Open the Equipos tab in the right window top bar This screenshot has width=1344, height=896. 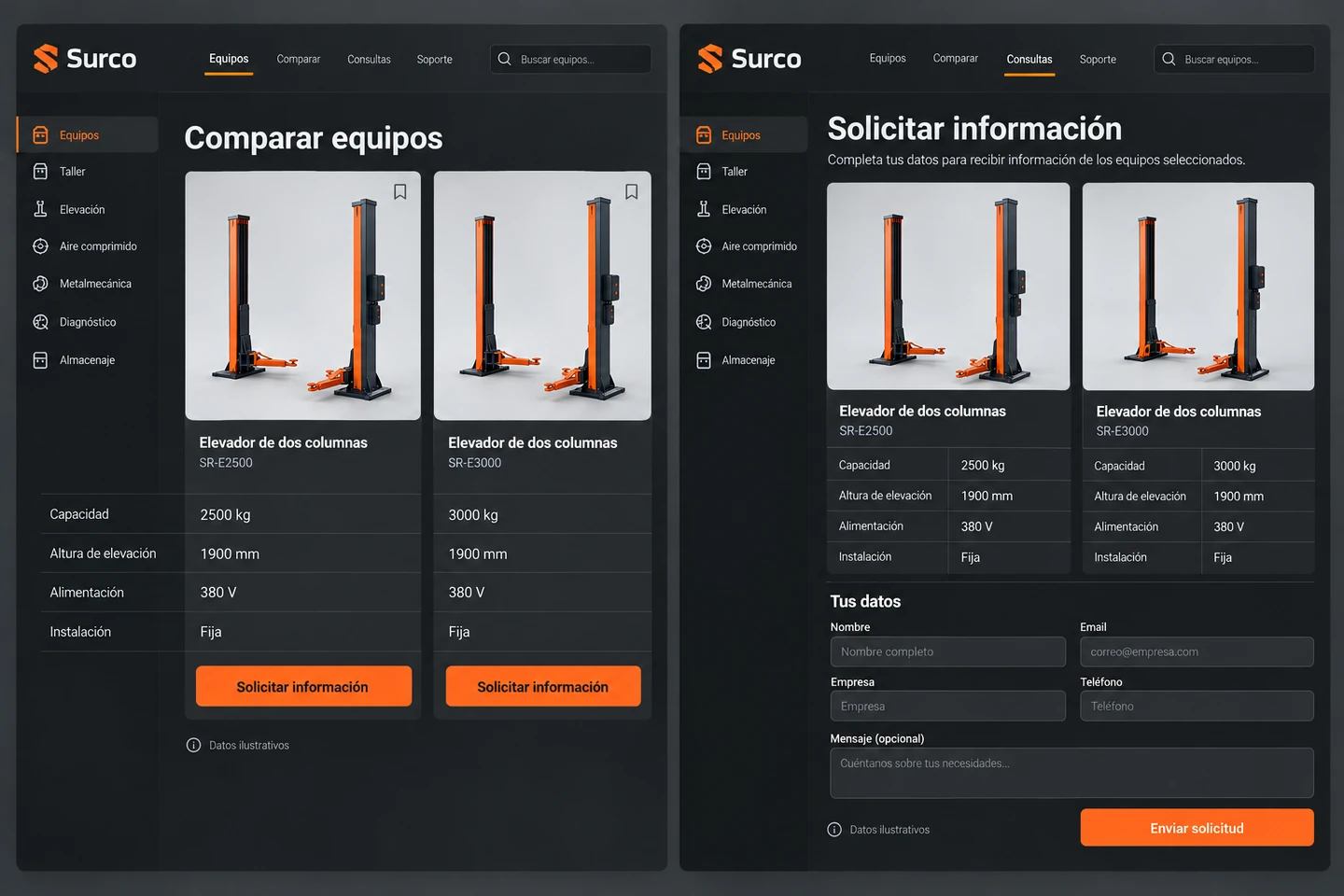coord(888,58)
